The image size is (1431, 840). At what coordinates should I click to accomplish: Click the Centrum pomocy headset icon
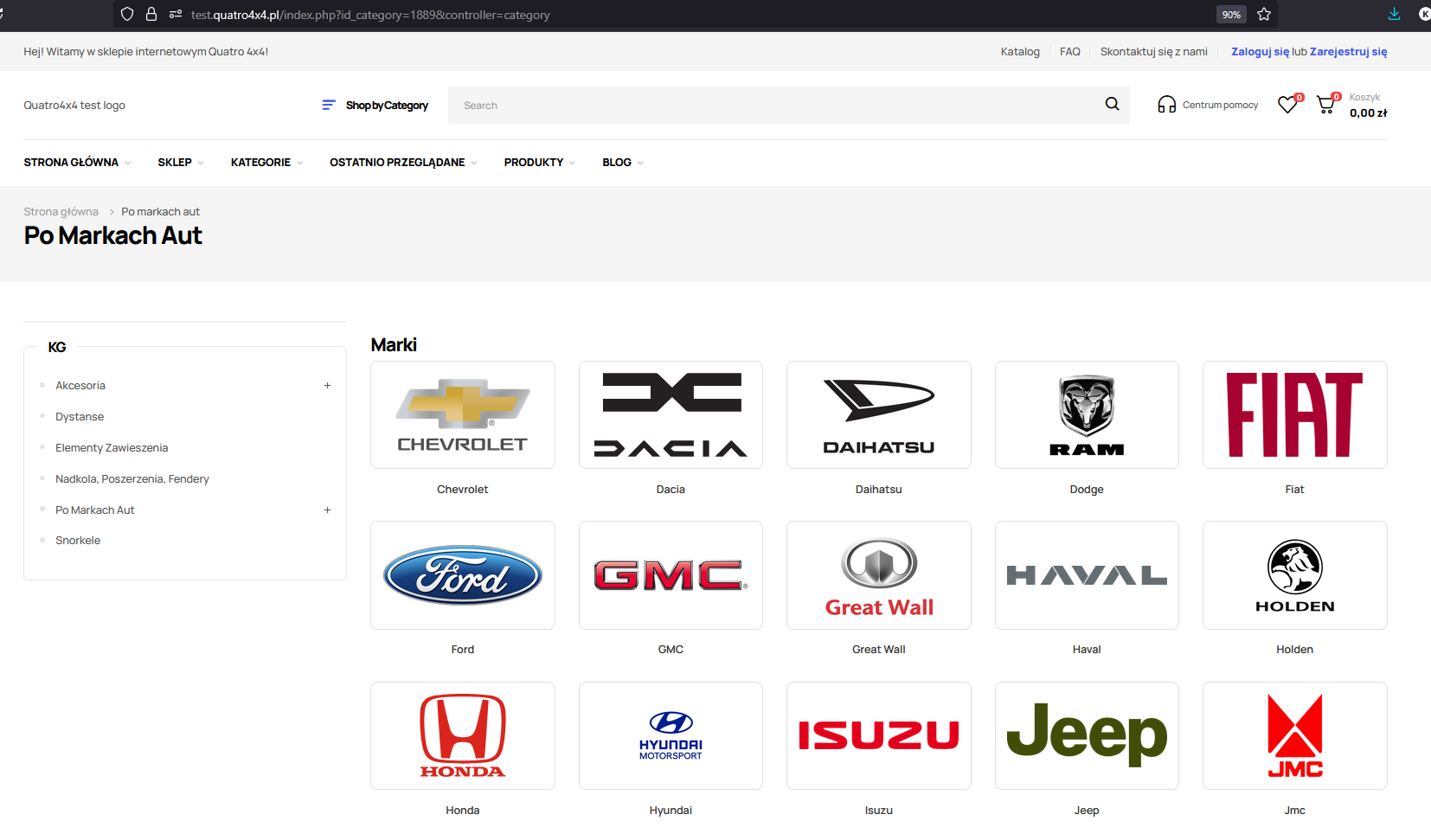point(1166,105)
